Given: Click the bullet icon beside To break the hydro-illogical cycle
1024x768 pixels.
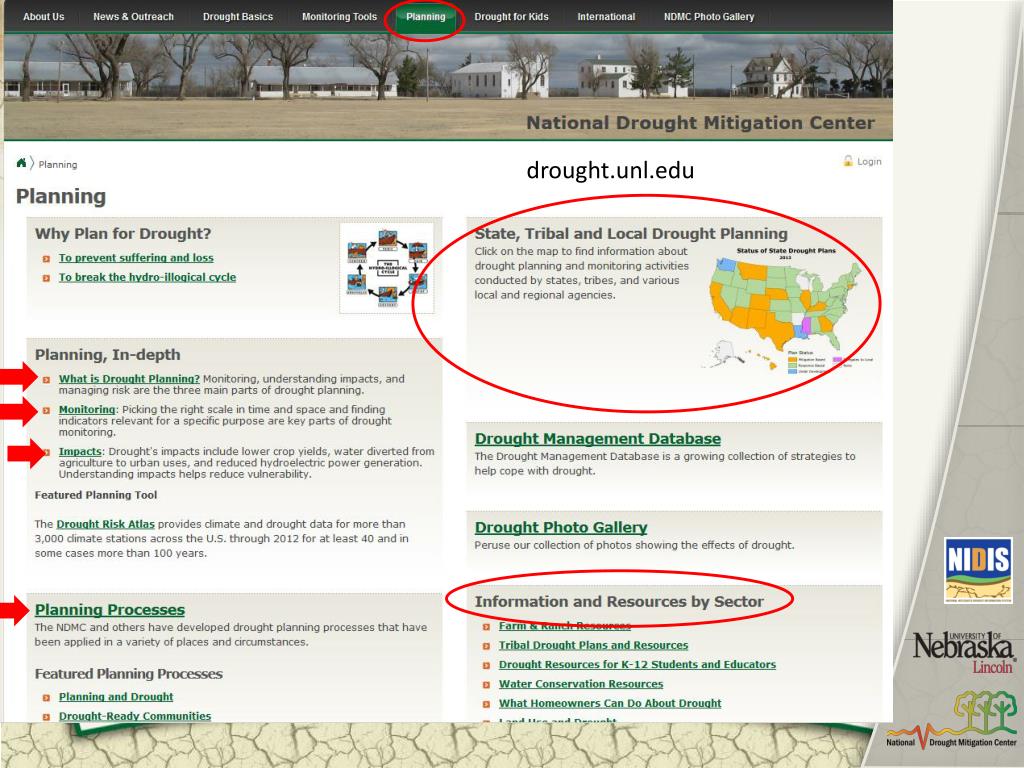Looking at the screenshot, I should click(46, 278).
